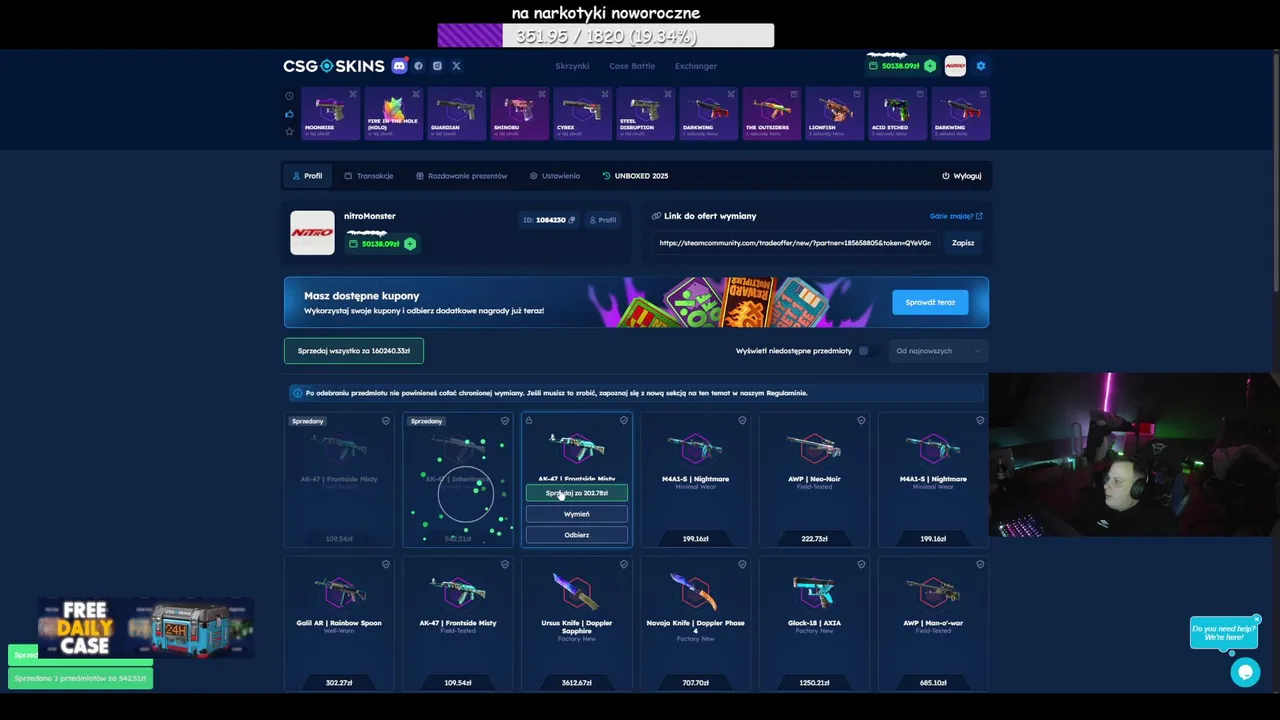Switch to the Ustawienia tab
Viewport: 1280px width, 720px height.
click(x=555, y=176)
